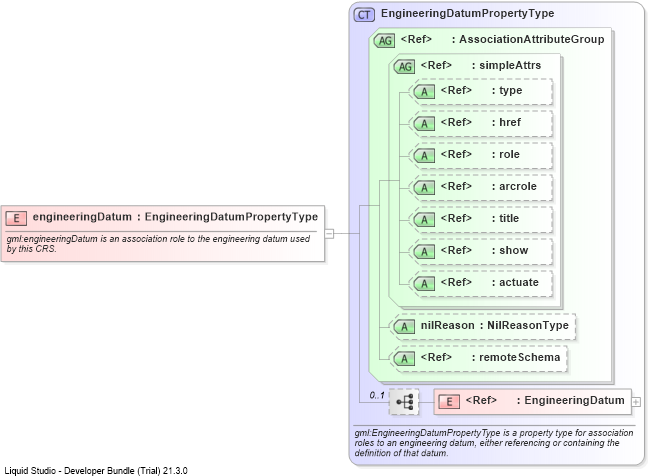Screen dimensions: 648x476
Task: Select the ': EngineeringDatum' ref label
Action: pyautogui.click(x=571, y=400)
